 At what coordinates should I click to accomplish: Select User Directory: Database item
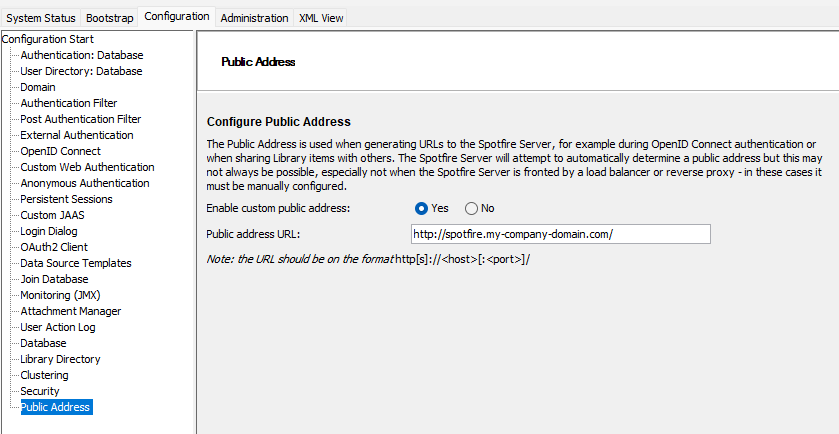81,71
